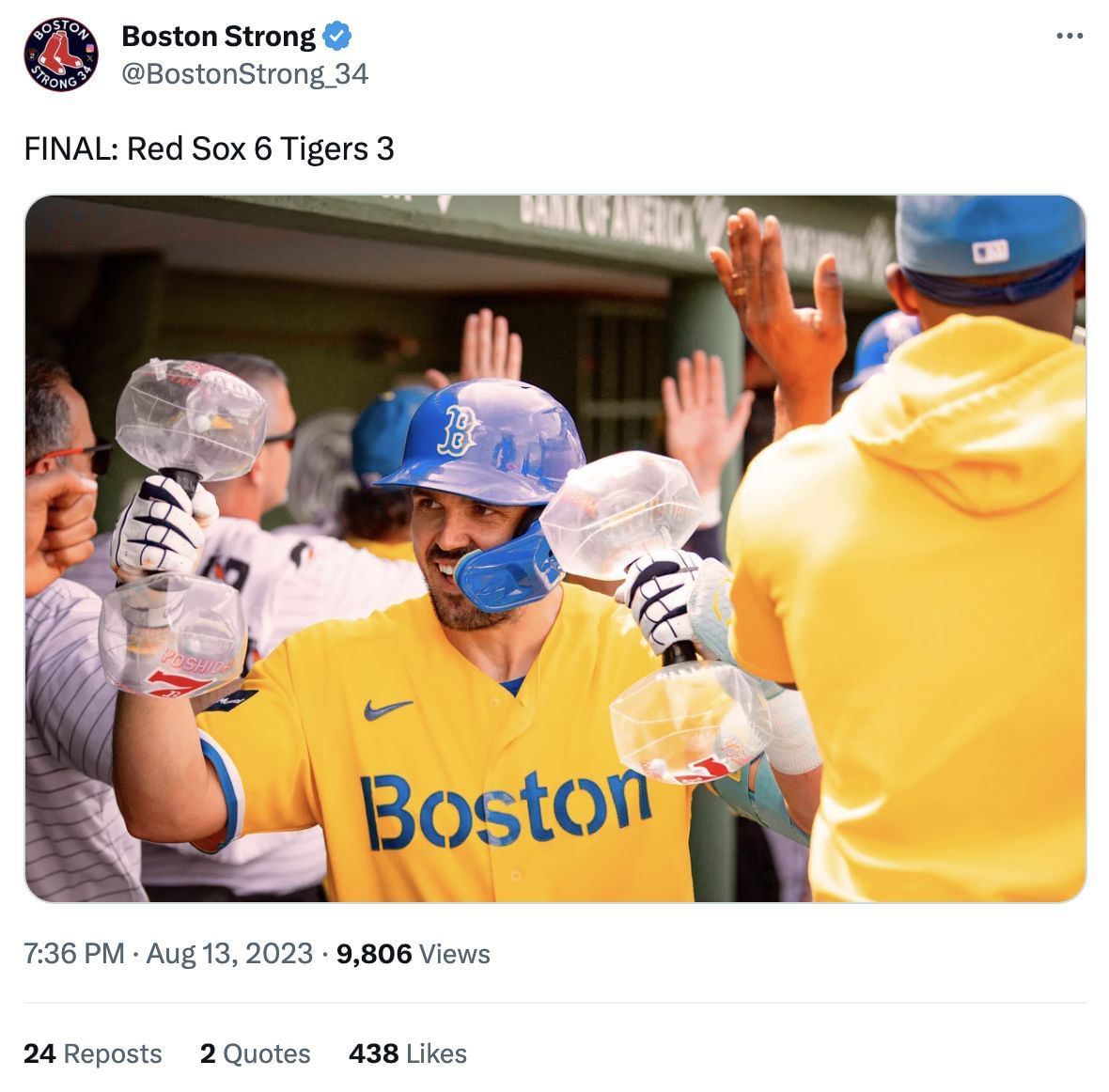Click the blue verified checkmark badge
This screenshot has height=1092, width=1109.
tap(337, 37)
